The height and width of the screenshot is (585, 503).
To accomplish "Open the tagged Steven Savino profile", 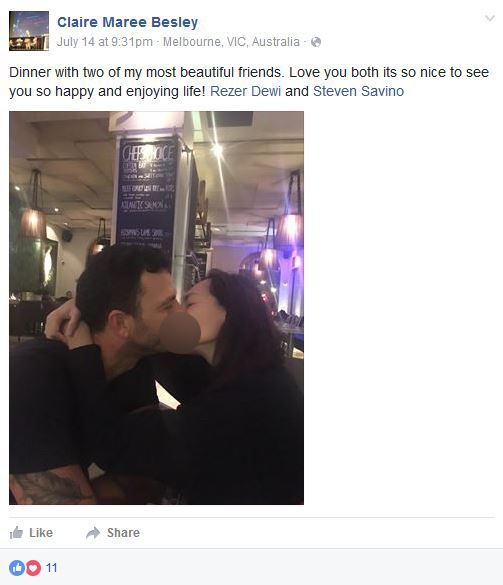I will (358, 91).
